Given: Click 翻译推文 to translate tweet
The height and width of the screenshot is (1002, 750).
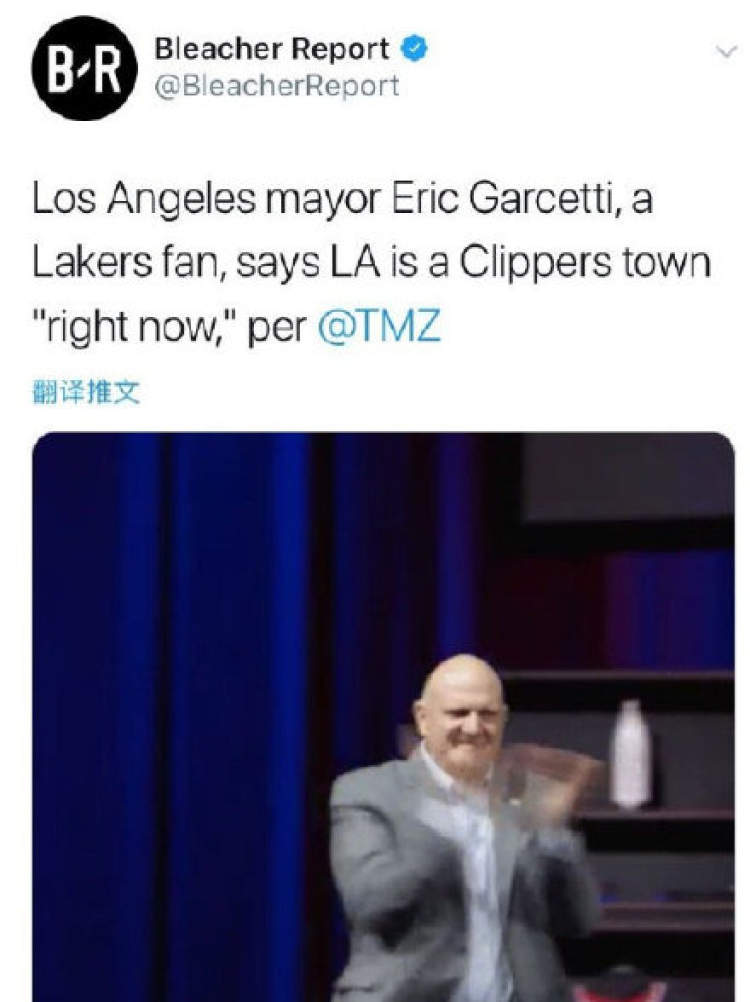Looking at the screenshot, I should coord(86,392).
